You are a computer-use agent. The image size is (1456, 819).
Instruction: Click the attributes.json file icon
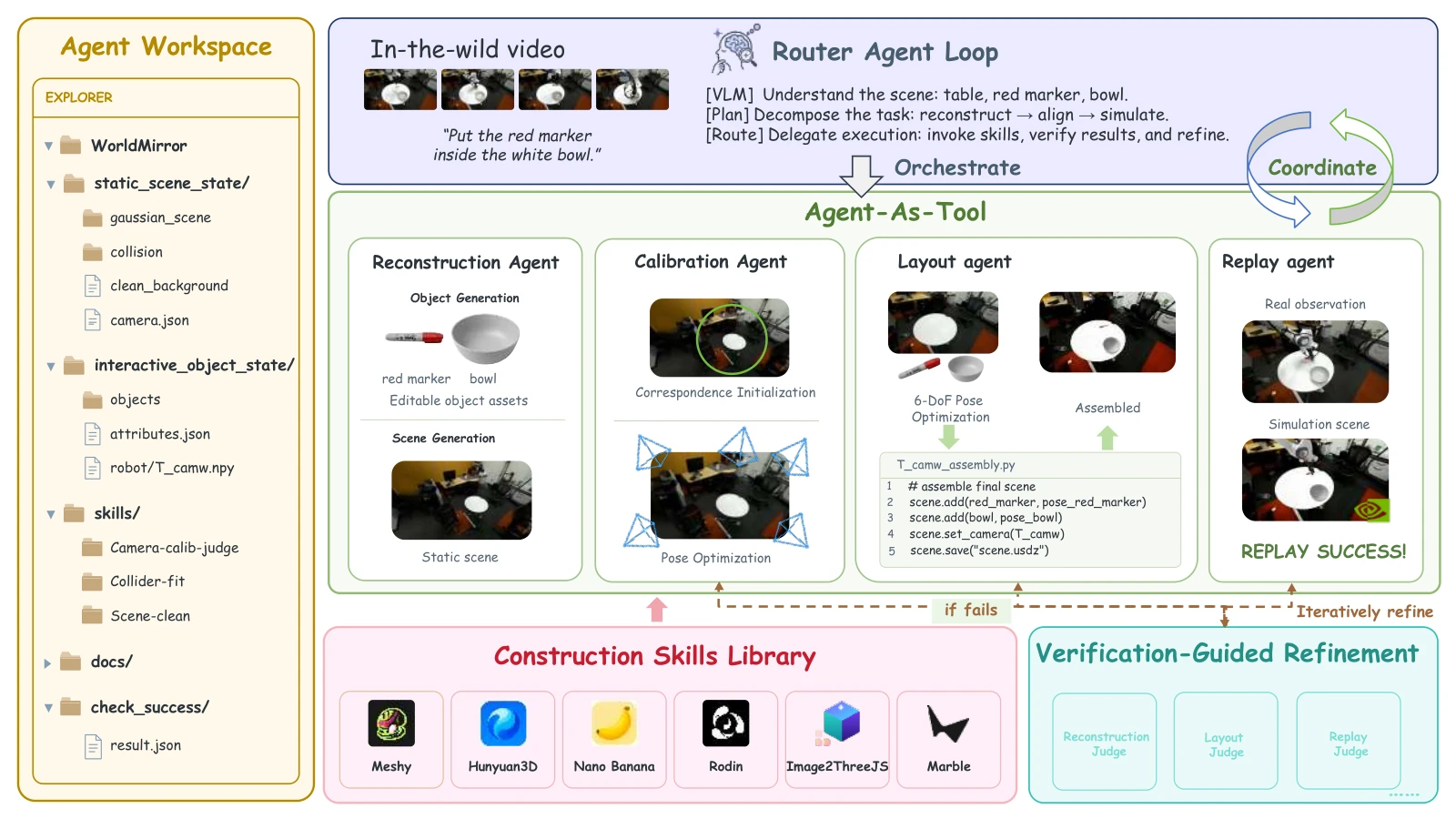click(93, 434)
